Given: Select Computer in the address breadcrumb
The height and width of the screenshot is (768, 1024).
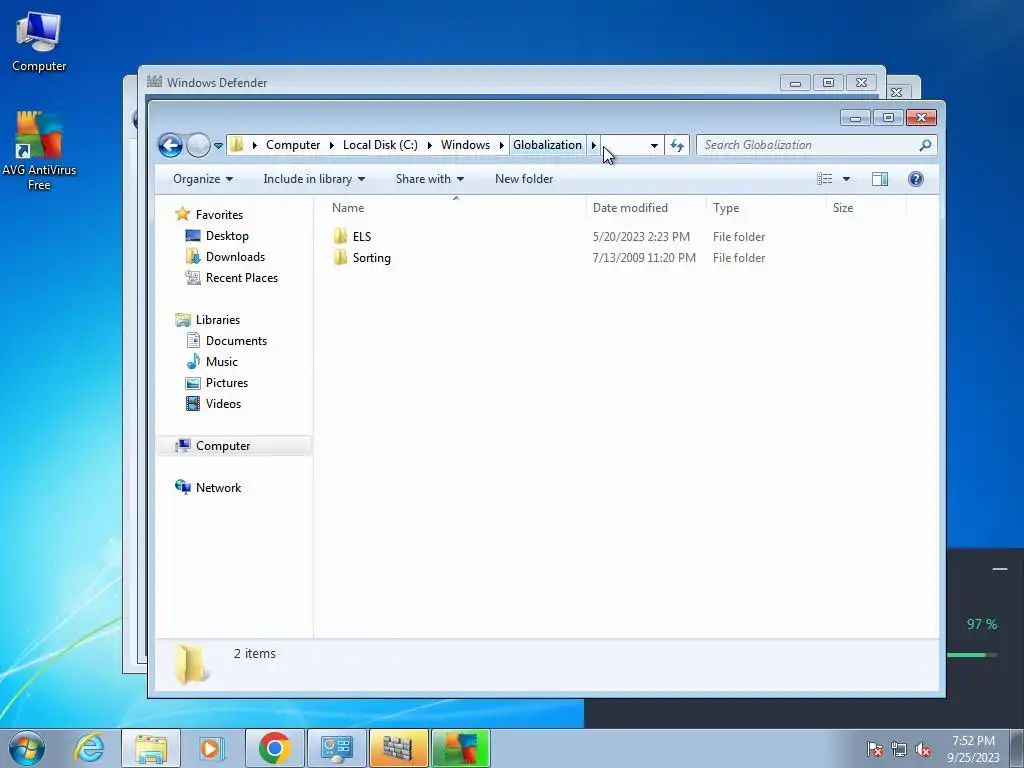Looking at the screenshot, I should pos(293,145).
